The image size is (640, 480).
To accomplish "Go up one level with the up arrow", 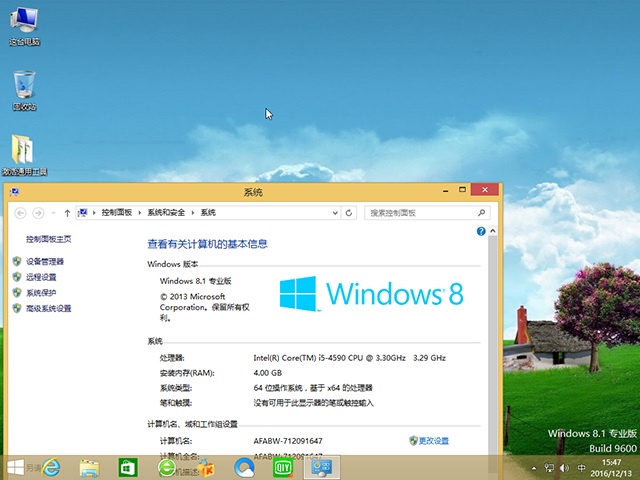I will (67, 213).
